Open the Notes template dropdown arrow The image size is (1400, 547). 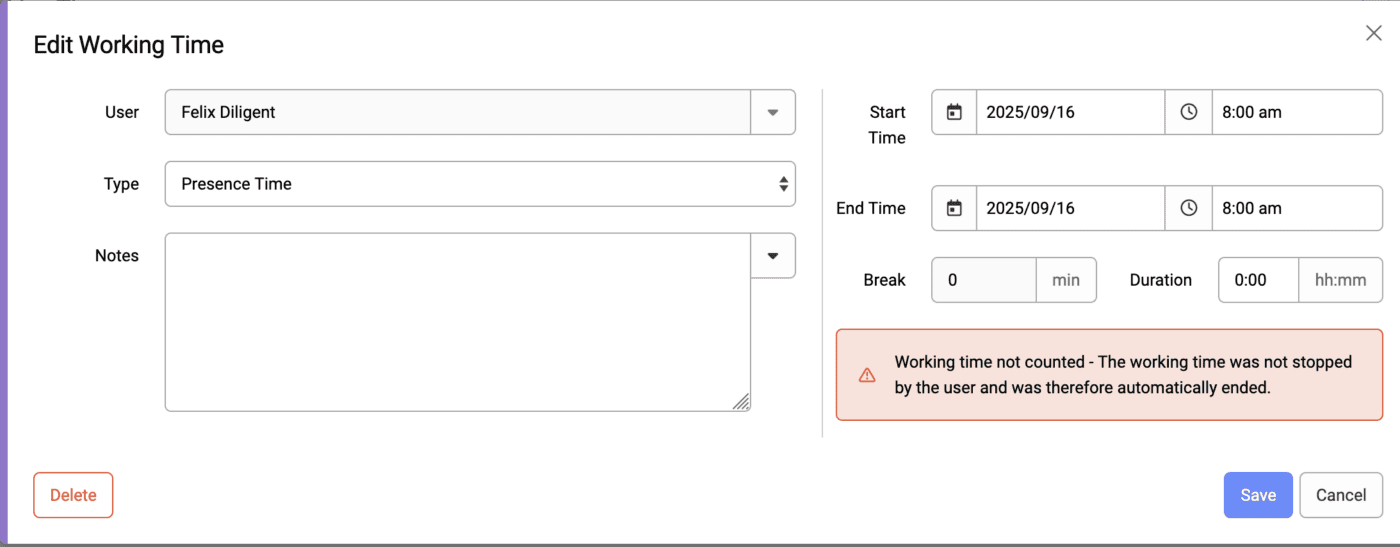pos(773,256)
